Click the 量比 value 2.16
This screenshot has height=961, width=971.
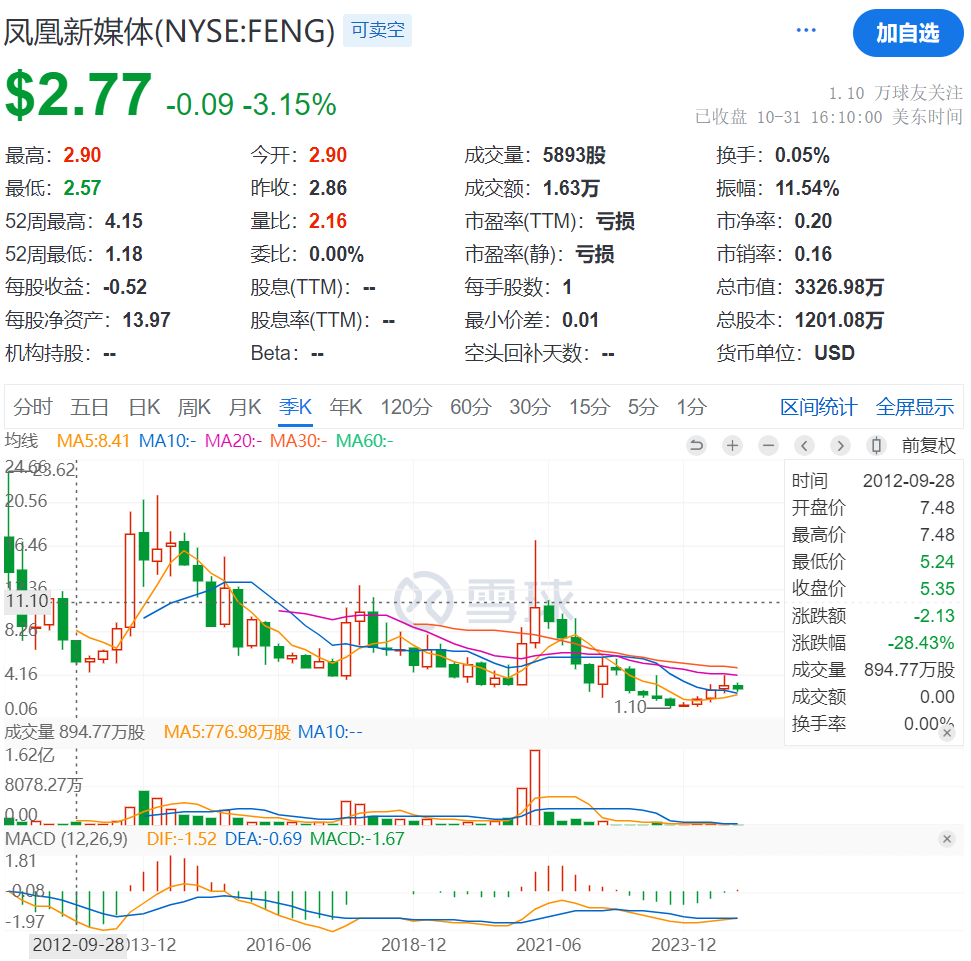[328, 220]
